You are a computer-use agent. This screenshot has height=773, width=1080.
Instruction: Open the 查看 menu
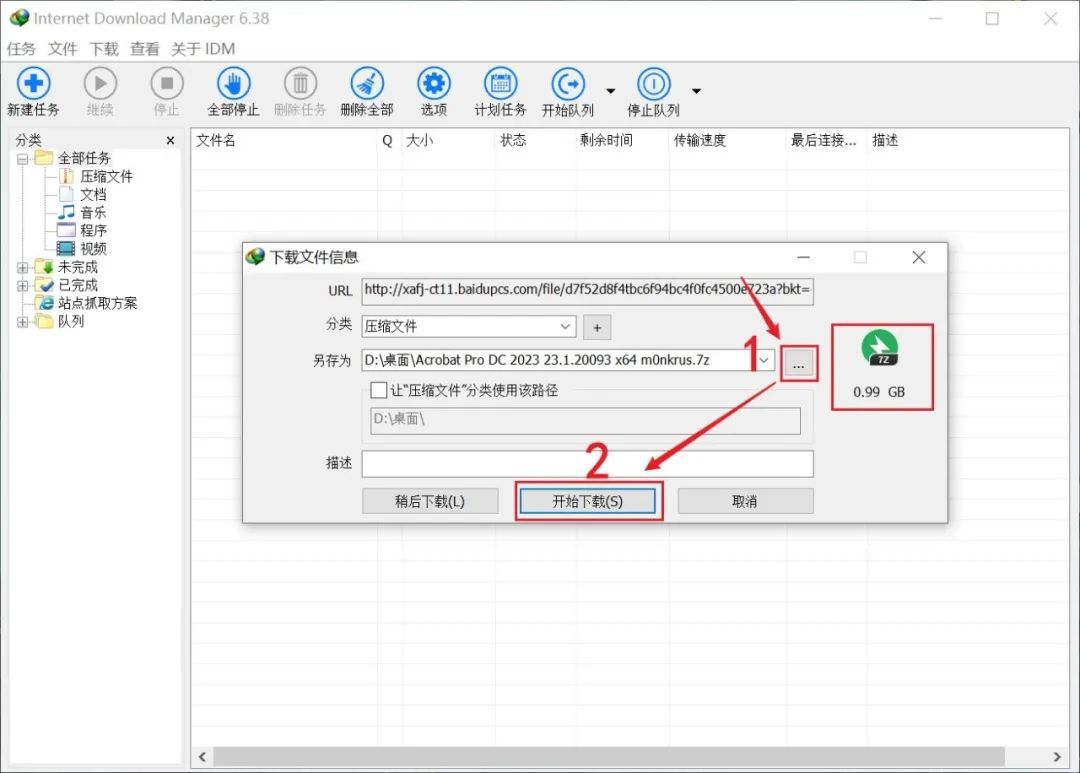[145, 49]
